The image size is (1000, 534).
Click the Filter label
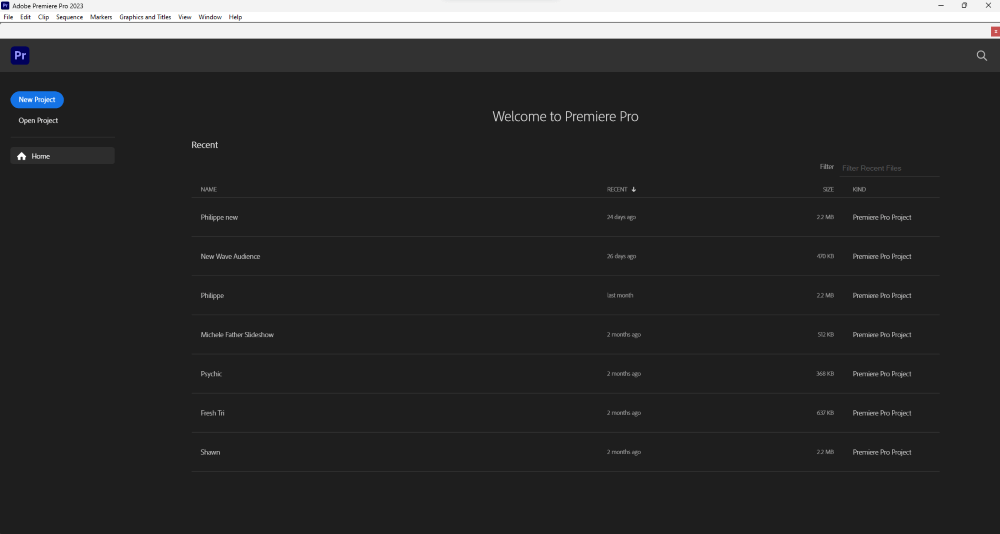point(827,167)
